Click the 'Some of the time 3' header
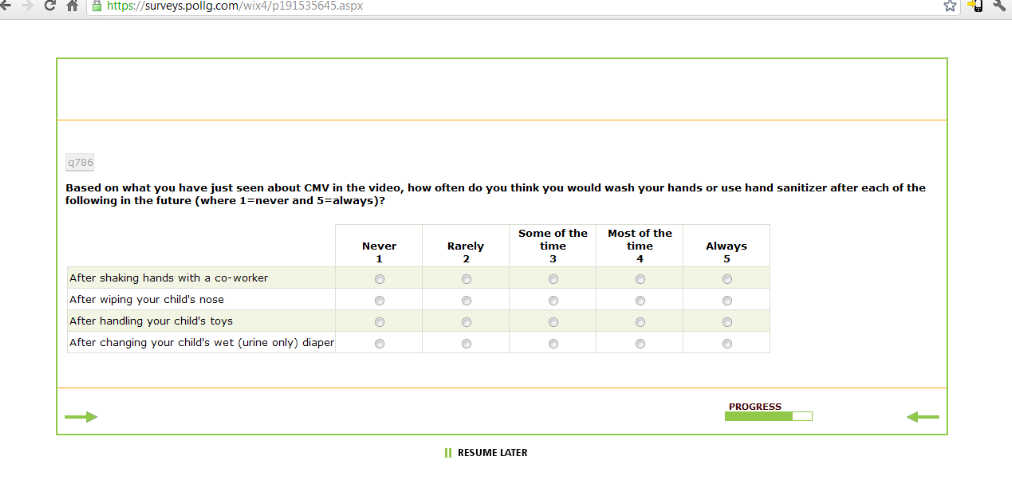This screenshot has width=1012, height=504. coord(553,246)
